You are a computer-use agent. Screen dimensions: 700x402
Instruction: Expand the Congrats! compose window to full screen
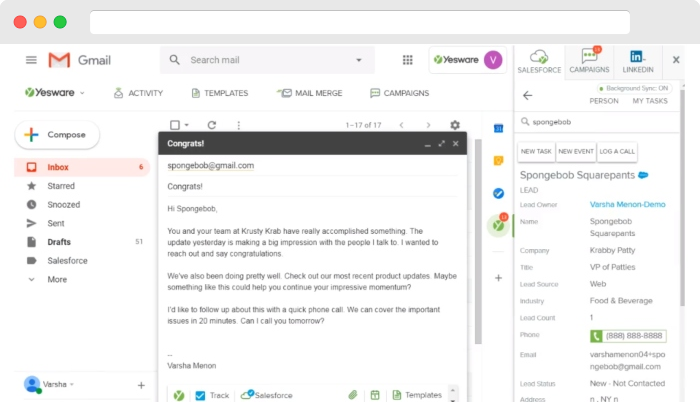442,143
